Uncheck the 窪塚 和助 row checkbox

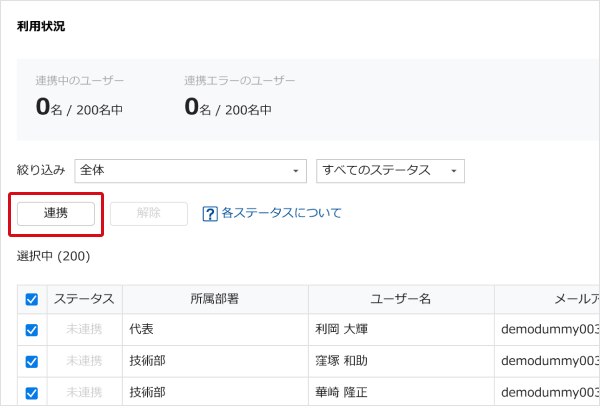click(x=31, y=361)
